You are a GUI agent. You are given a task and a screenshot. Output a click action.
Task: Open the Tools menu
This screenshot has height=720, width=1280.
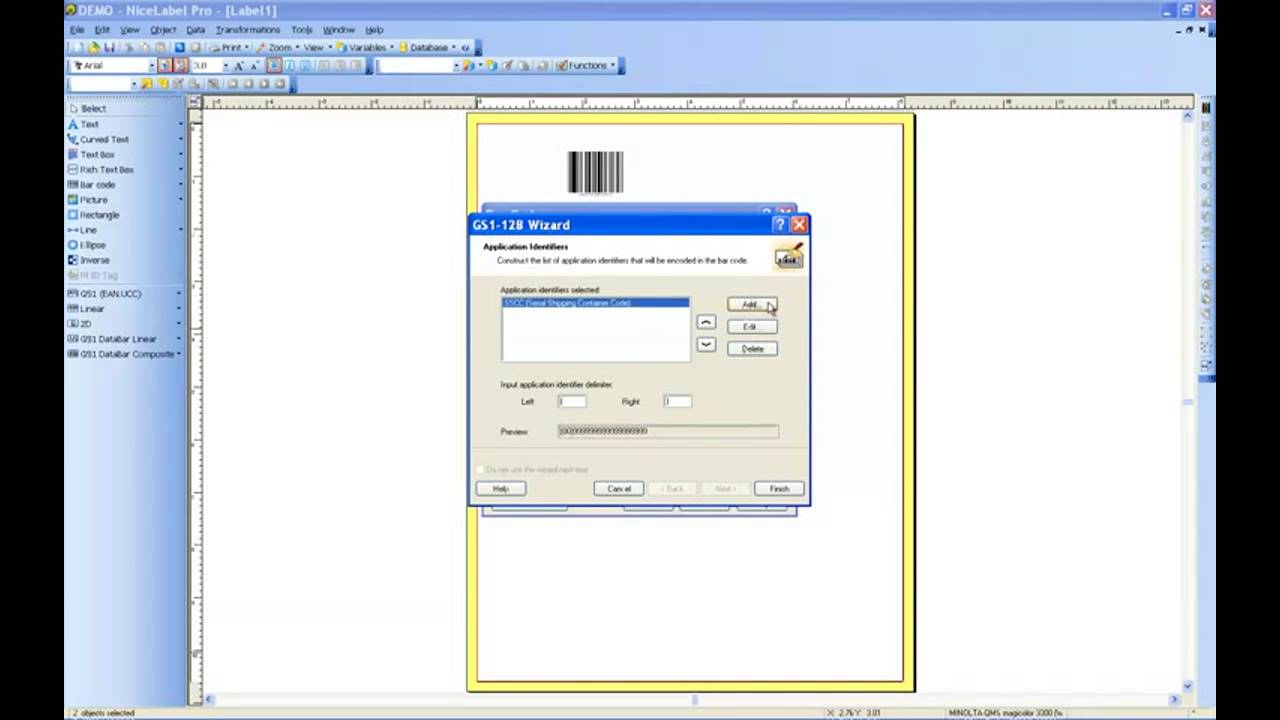click(x=301, y=30)
